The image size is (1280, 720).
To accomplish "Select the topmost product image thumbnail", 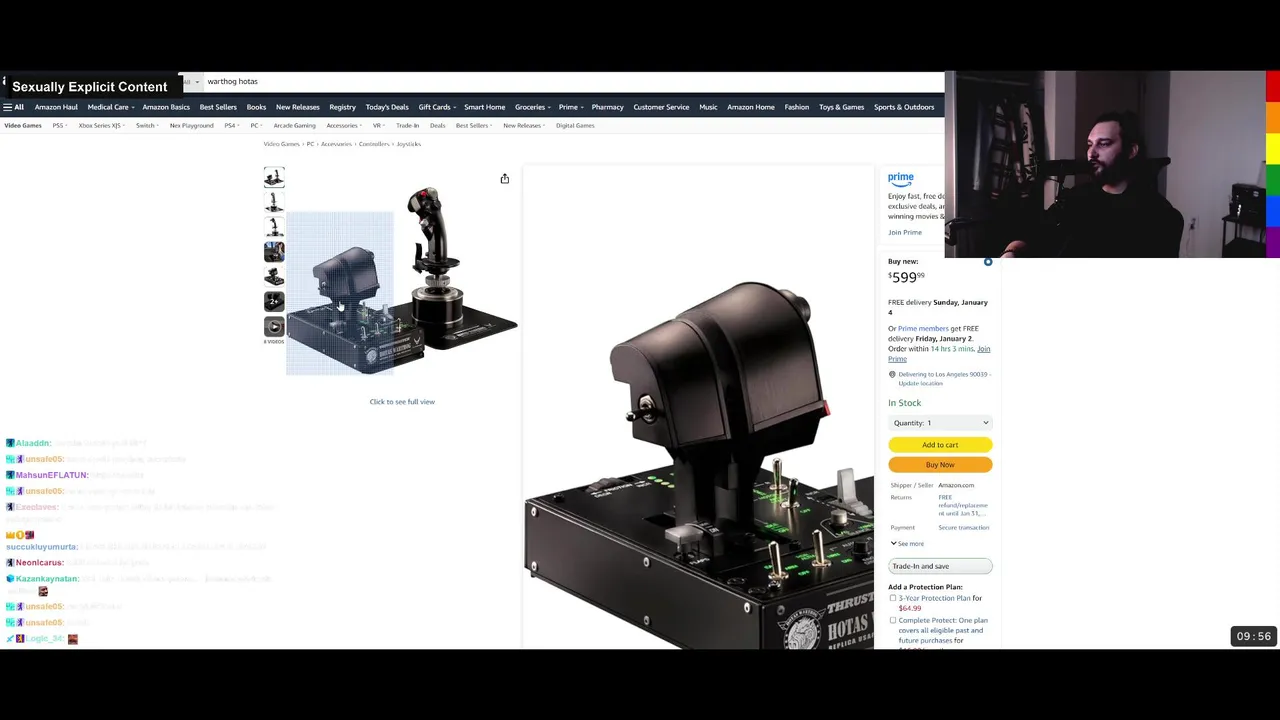I will (274, 178).
